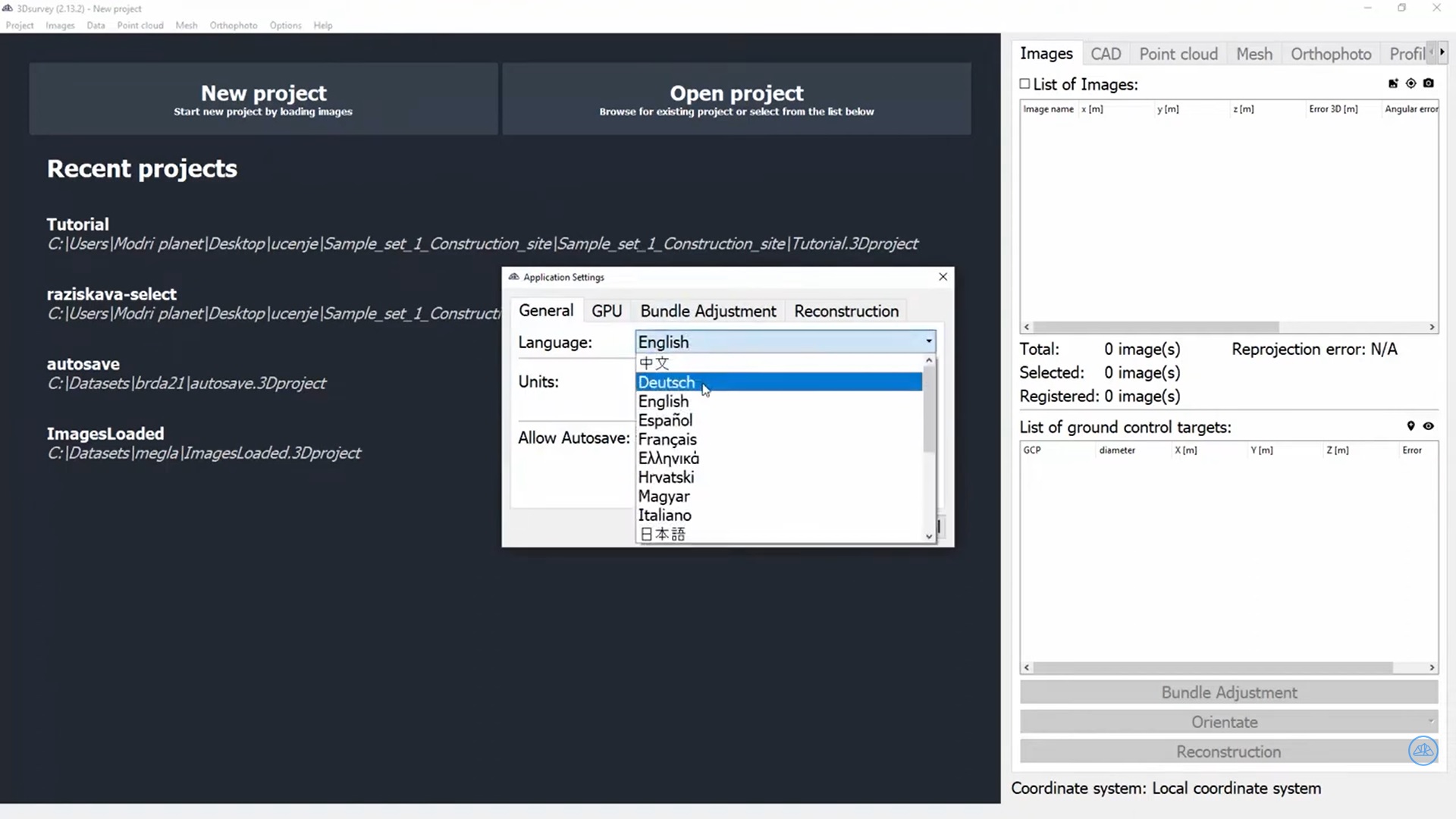Click the New project button

pos(263,99)
